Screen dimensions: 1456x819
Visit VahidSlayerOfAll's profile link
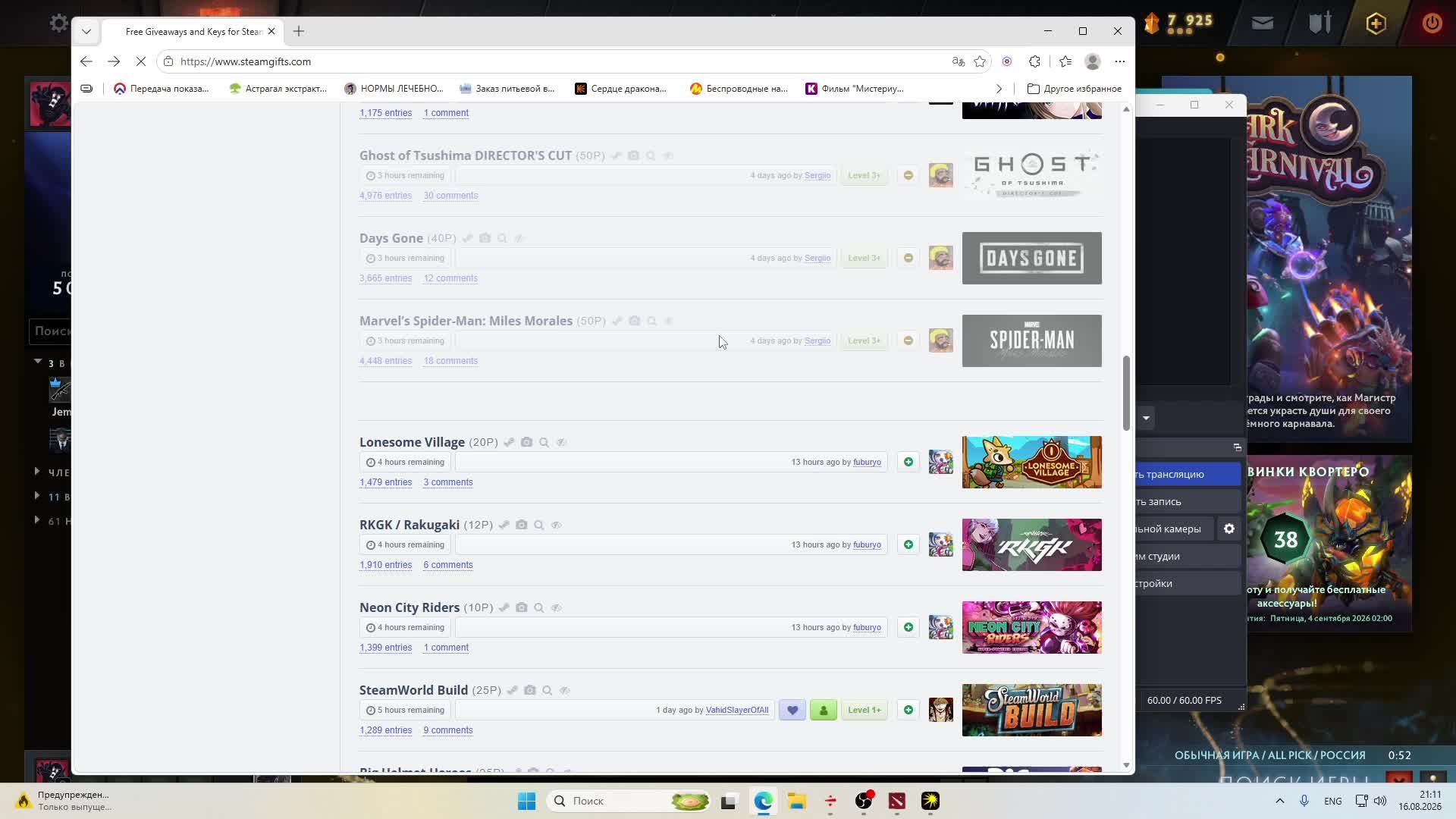[x=737, y=710]
